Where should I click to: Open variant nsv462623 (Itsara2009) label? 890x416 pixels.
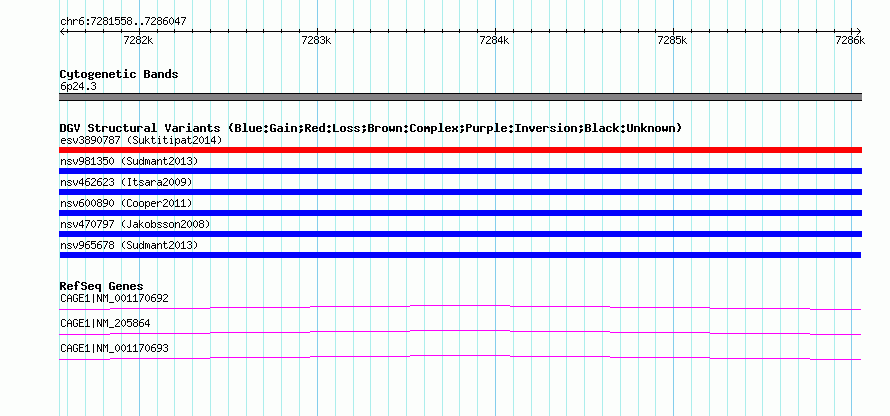pyautogui.click(x=126, y=182)
